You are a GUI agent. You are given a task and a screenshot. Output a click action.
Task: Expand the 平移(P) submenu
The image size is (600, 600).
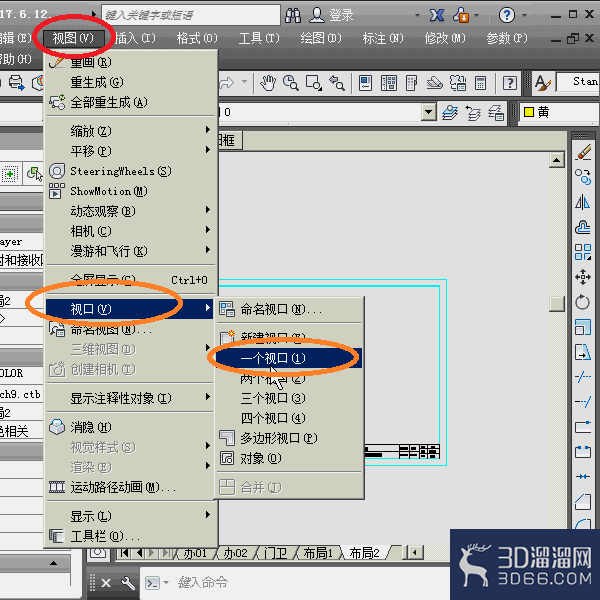click(130, 151)
